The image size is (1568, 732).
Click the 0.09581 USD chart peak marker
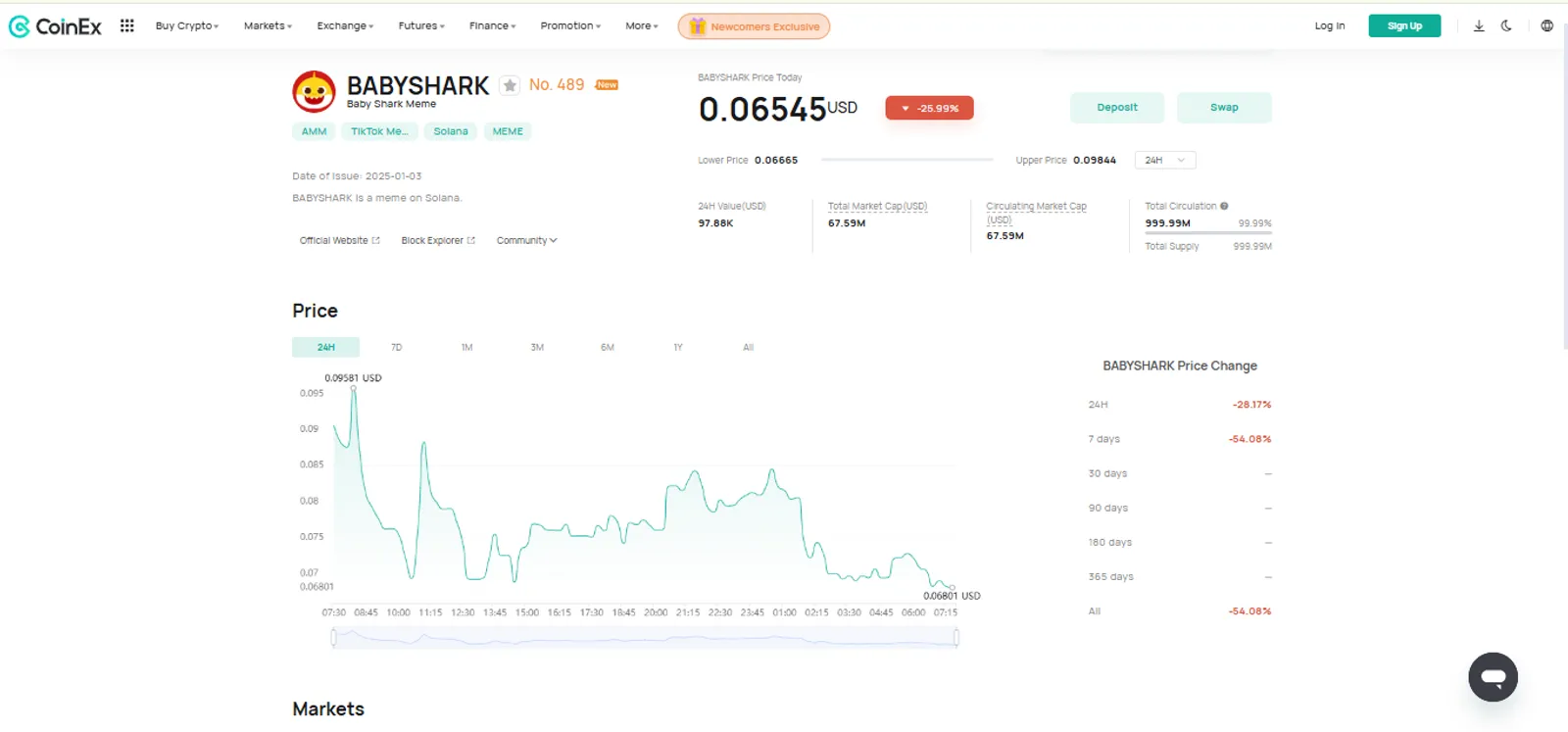[354, 389]
